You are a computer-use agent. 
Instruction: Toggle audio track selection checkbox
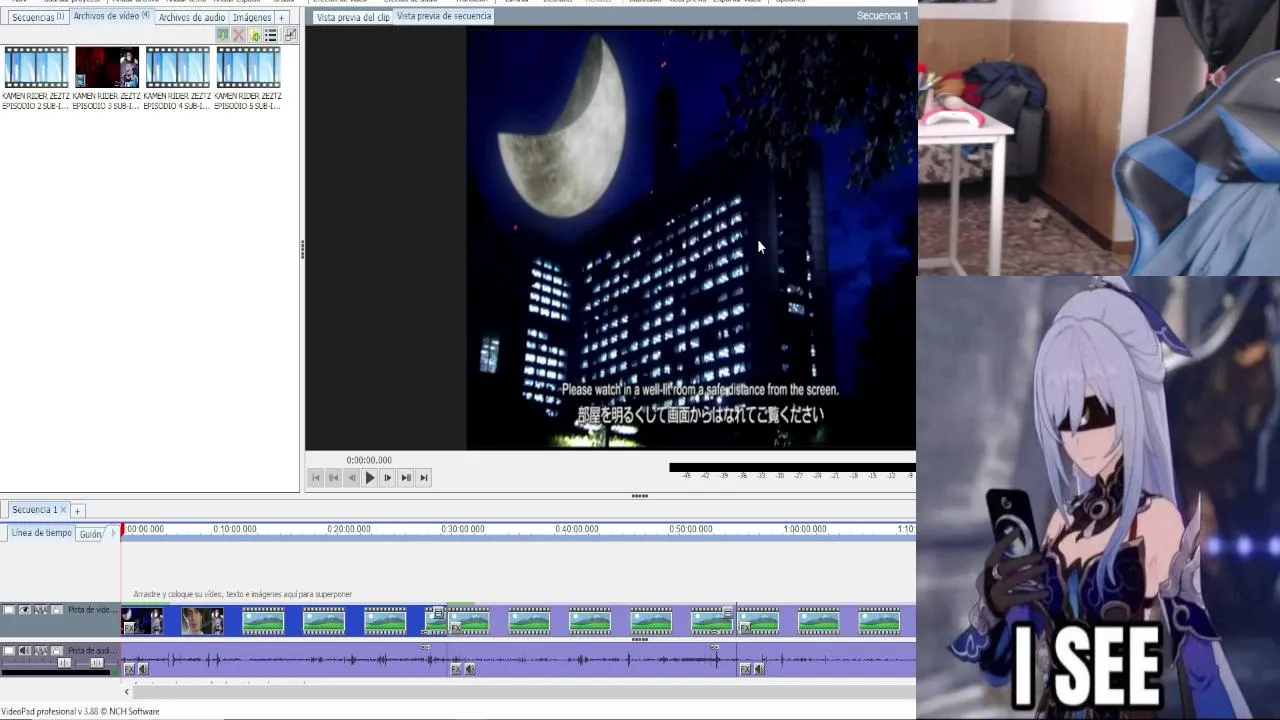[x=9, y=651]
